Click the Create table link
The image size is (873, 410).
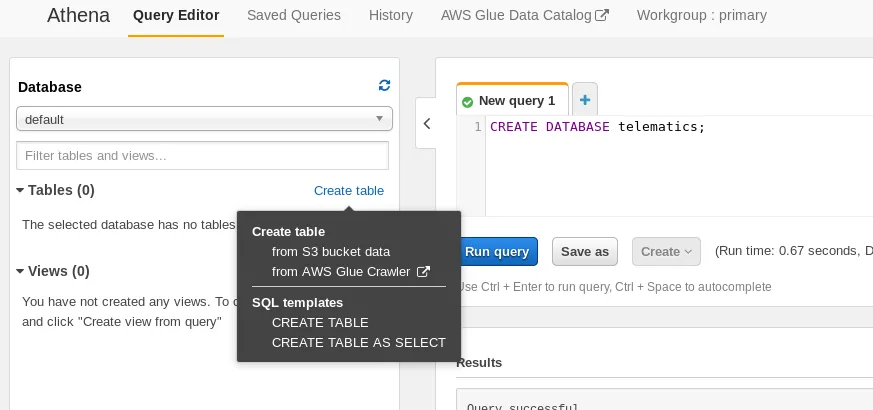[348, 190]
